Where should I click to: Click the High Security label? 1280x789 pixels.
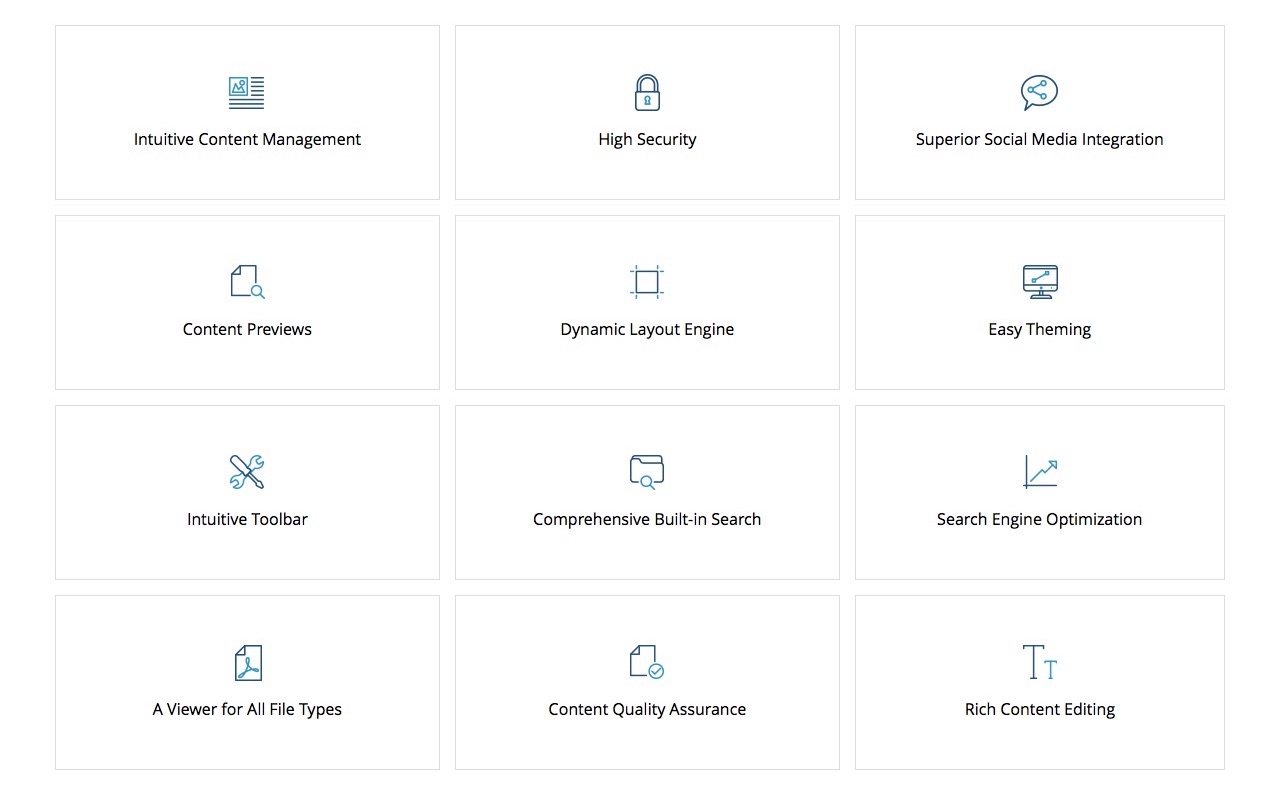point(647,140)
